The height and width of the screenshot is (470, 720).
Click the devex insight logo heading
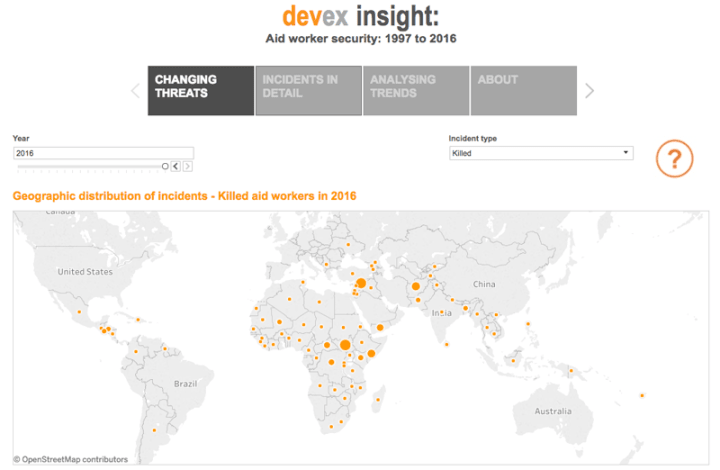pos(360,17)
